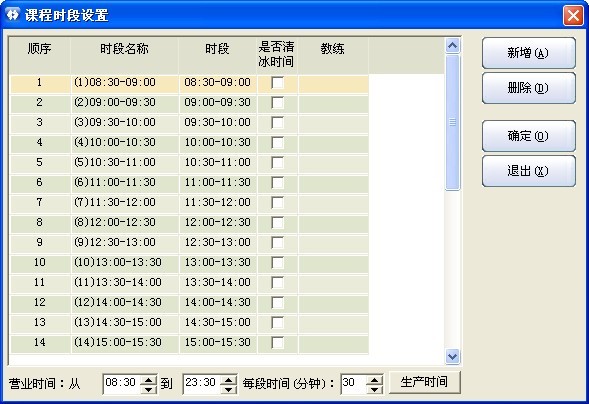Click the scrollbar up arrow

452,46
